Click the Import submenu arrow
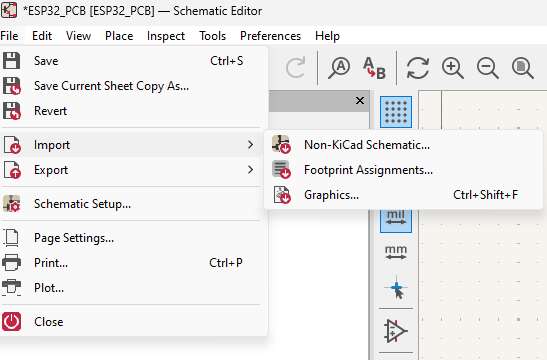This screenshot has height=360, width=547. pos(250,145)
